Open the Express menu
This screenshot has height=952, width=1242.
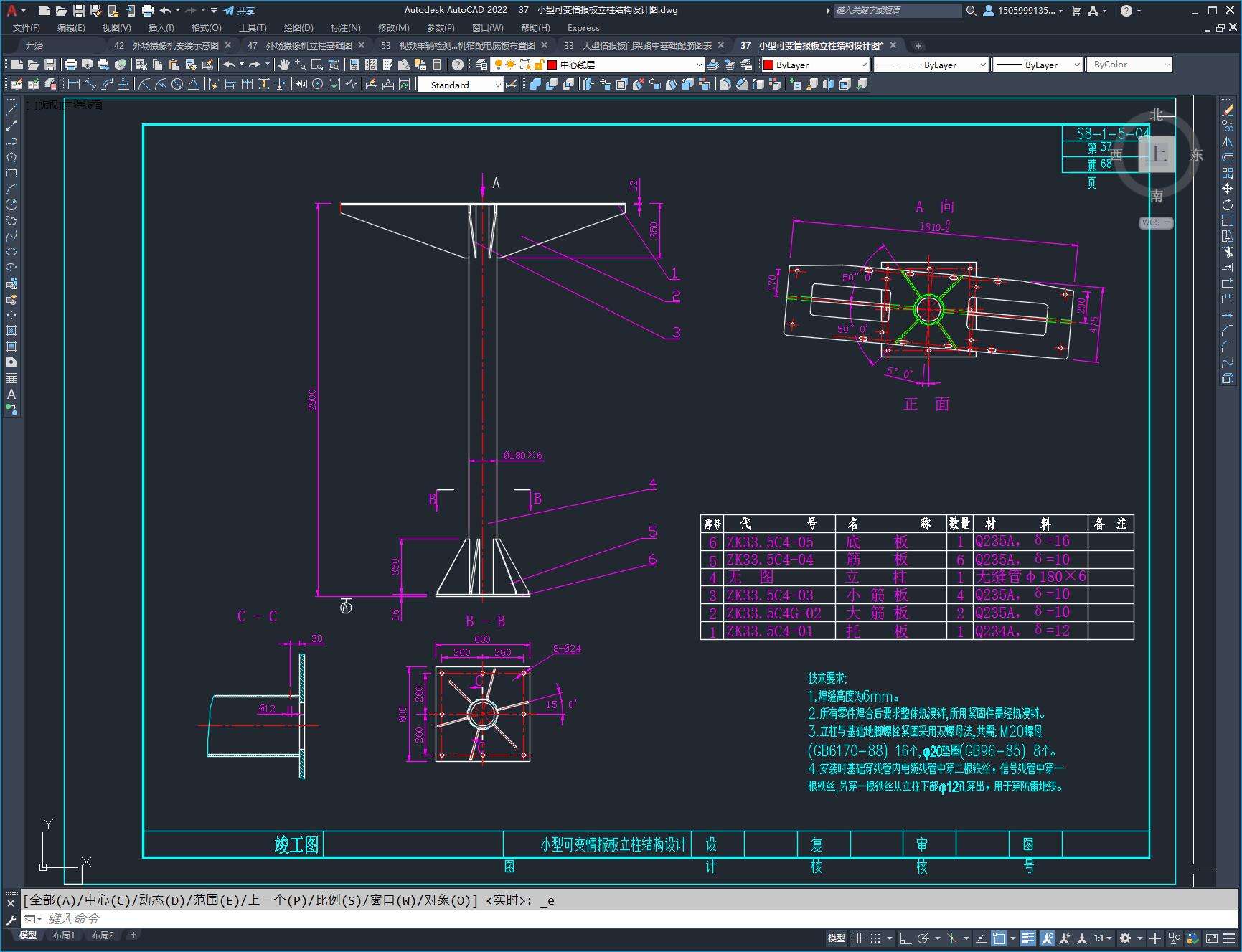coord(583,27)
